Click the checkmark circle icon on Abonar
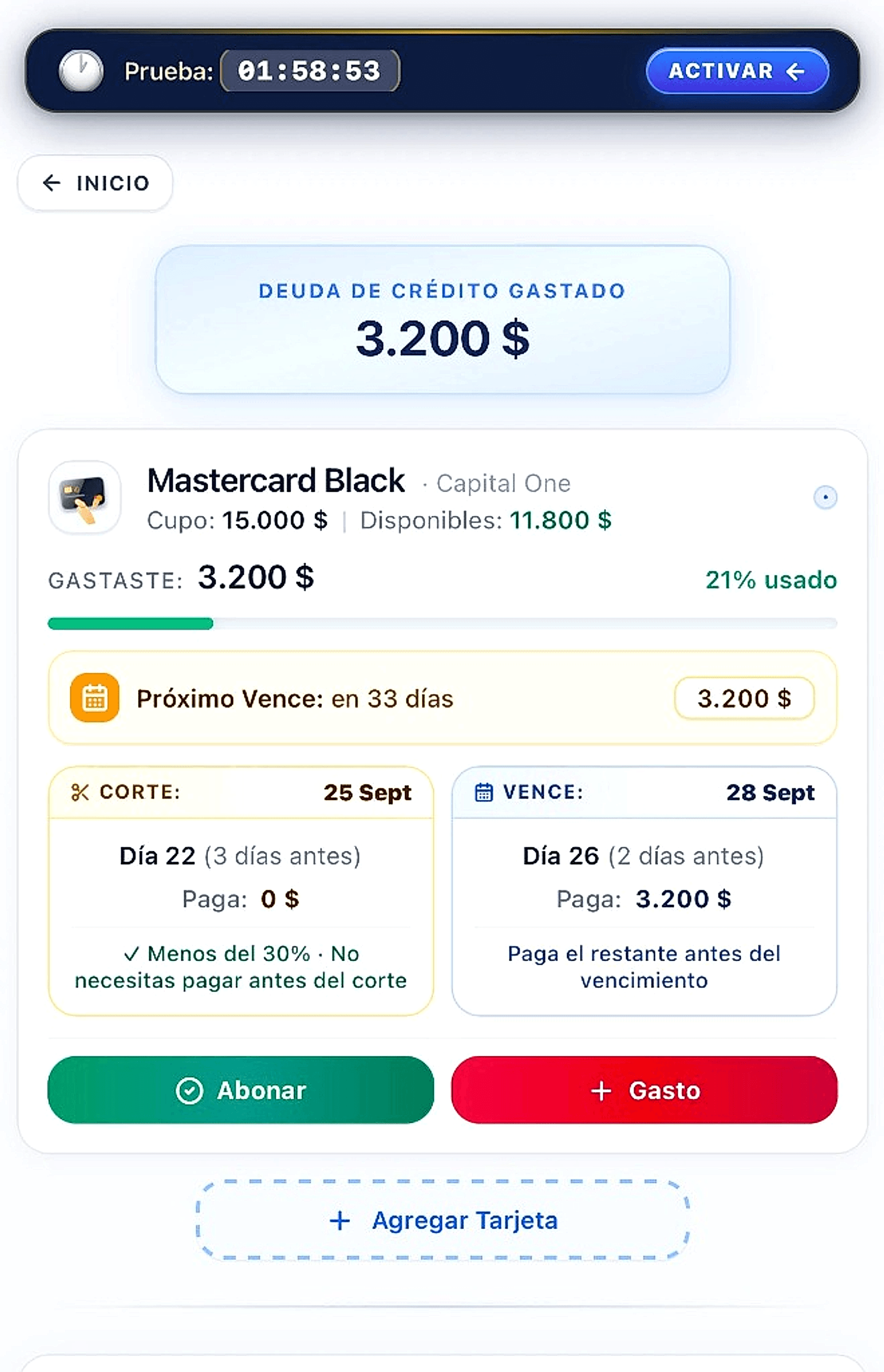 tap(190, 1091)
